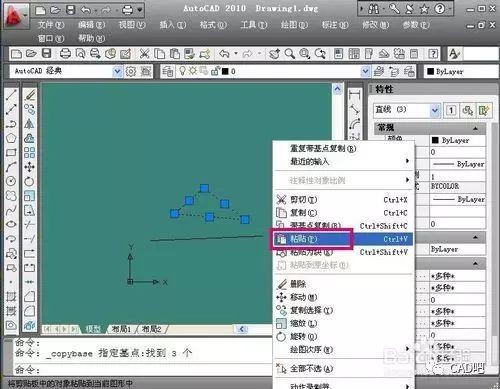Click ByLayer color value in Properties
500x389 pixels.
coord(457,140)
